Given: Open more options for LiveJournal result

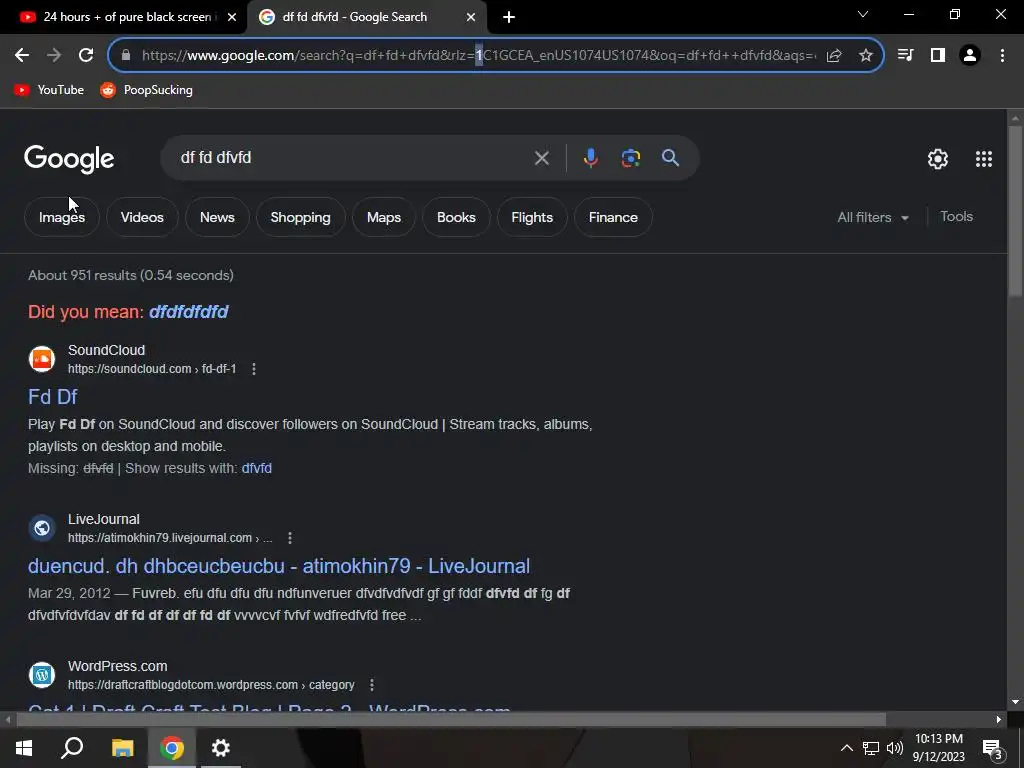Looking at the screenshot, I should pyautogui.click(x=290, y=538).
